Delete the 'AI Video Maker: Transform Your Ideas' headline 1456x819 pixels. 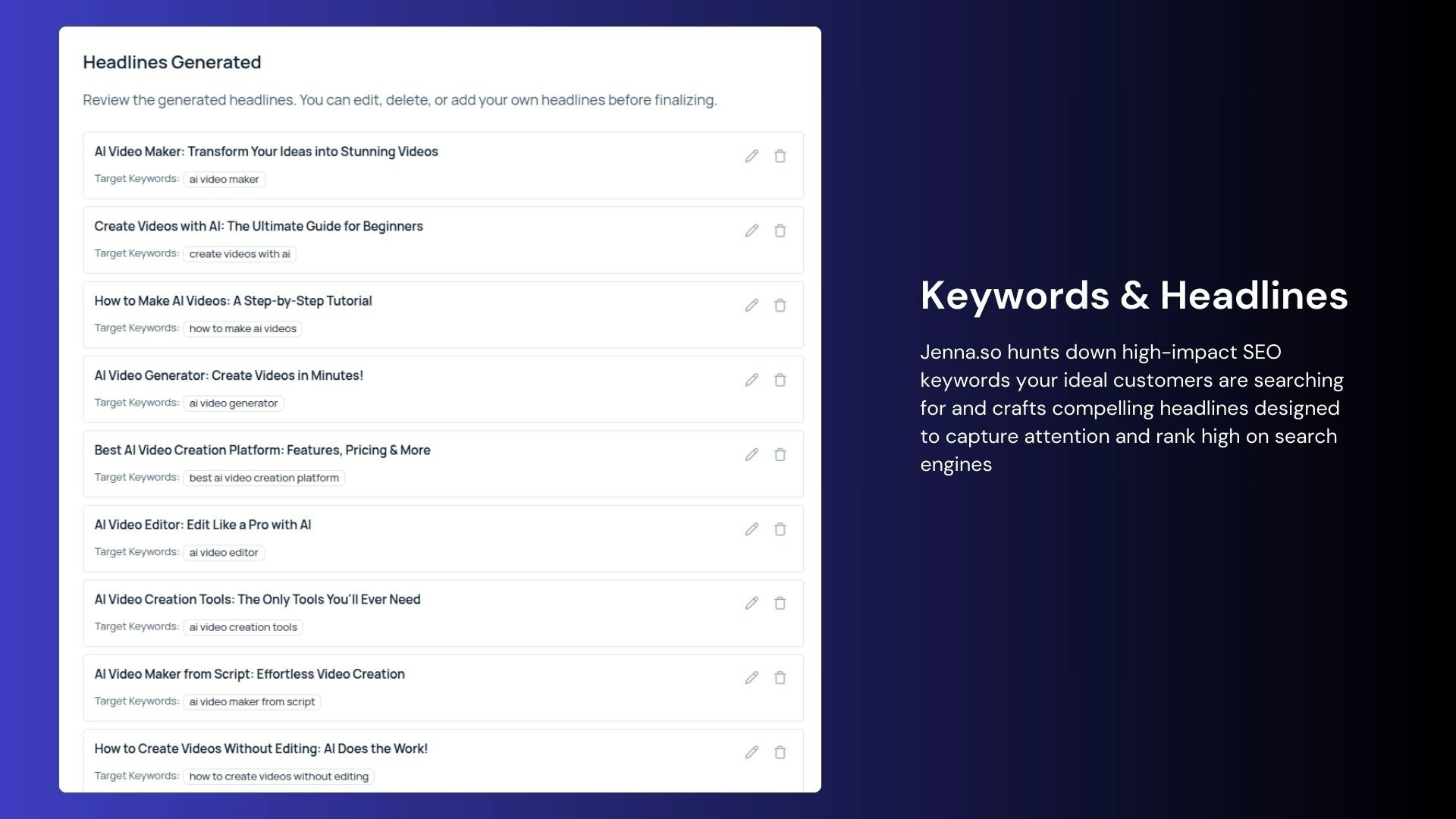click(x=780, y=156)
